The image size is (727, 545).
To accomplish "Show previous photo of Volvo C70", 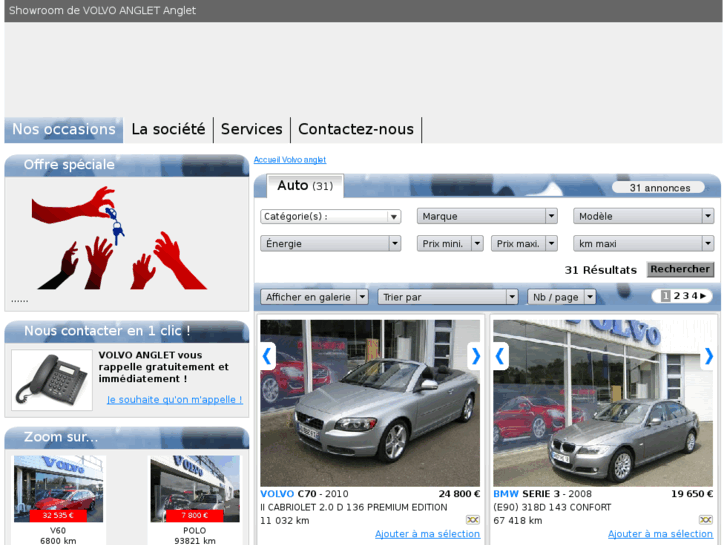I will (268, 356).
